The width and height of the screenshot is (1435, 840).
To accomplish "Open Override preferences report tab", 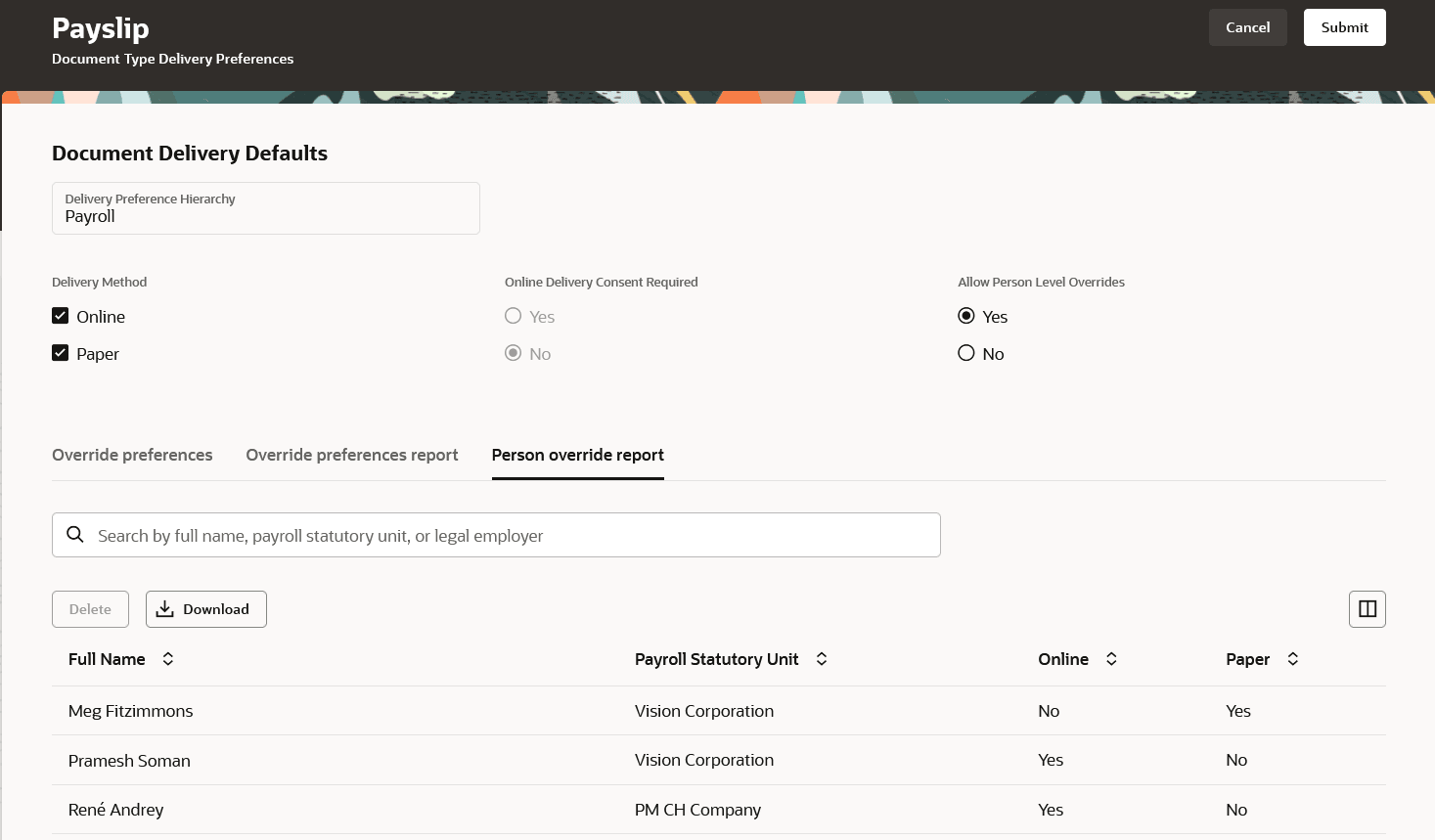I will click(352, 455).
